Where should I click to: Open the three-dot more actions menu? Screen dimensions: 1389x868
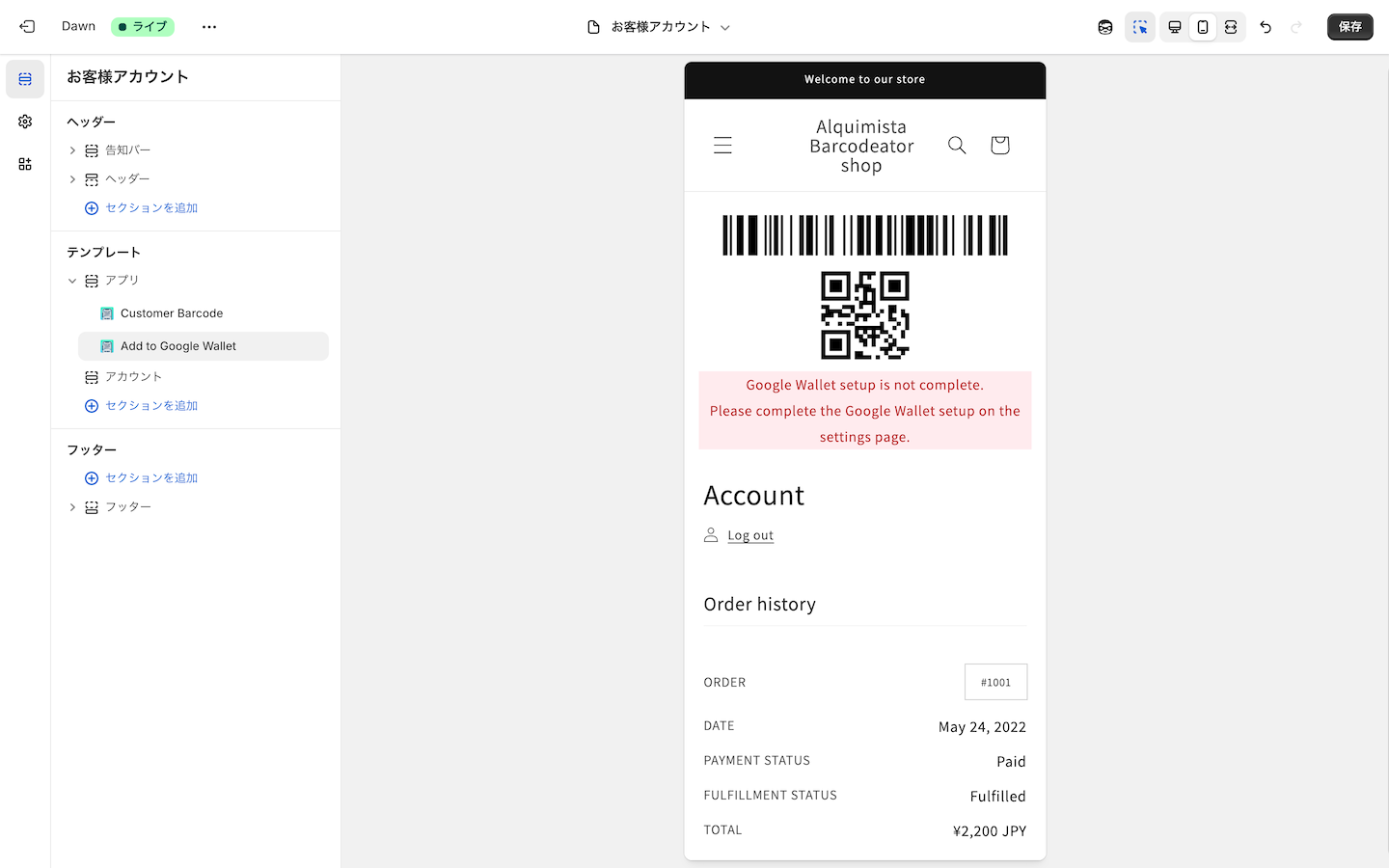tap(209, 27)
